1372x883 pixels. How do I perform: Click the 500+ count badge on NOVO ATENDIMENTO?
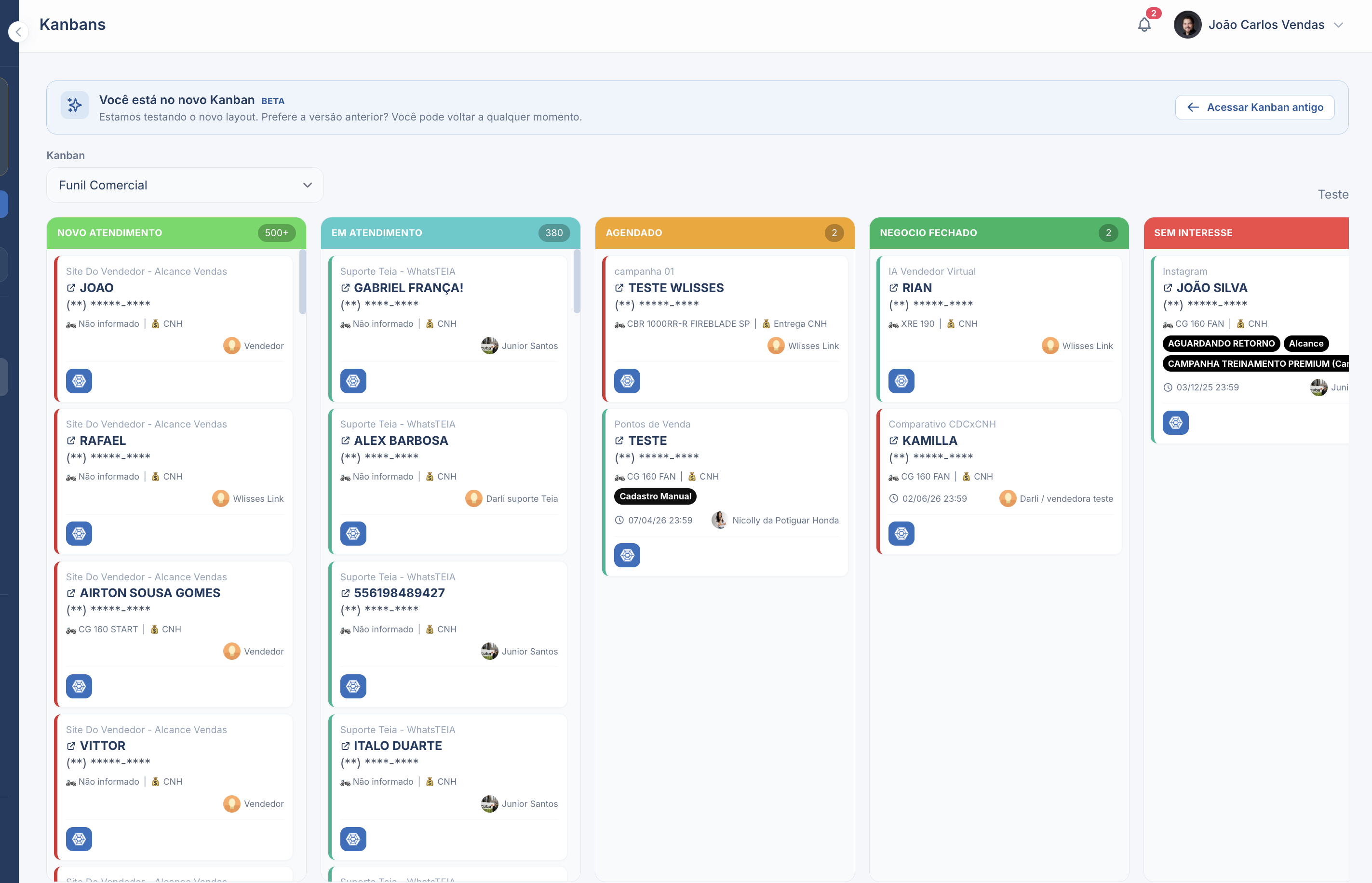(x=276, y=233)
